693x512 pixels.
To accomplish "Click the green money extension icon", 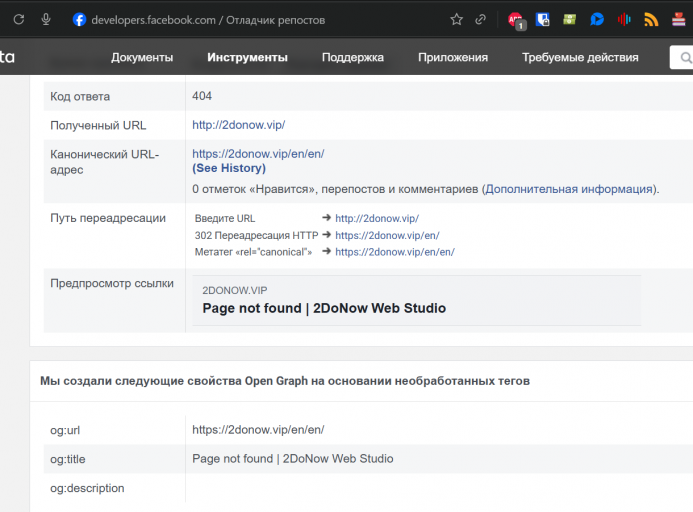I will click(x=570, y=19).
